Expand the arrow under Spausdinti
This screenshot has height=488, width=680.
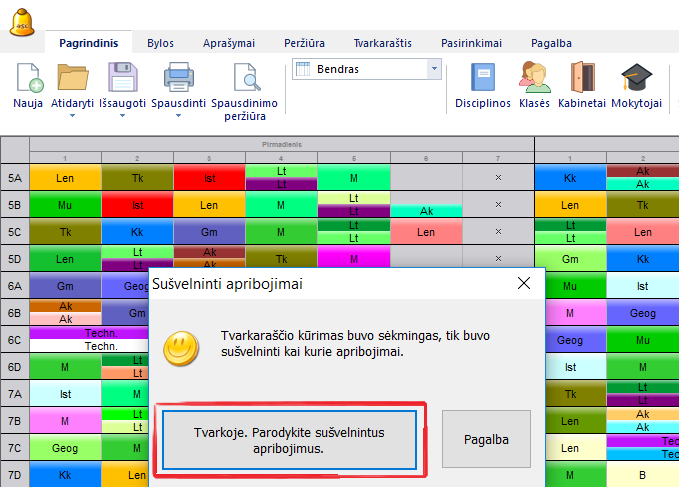click(178, 116)
